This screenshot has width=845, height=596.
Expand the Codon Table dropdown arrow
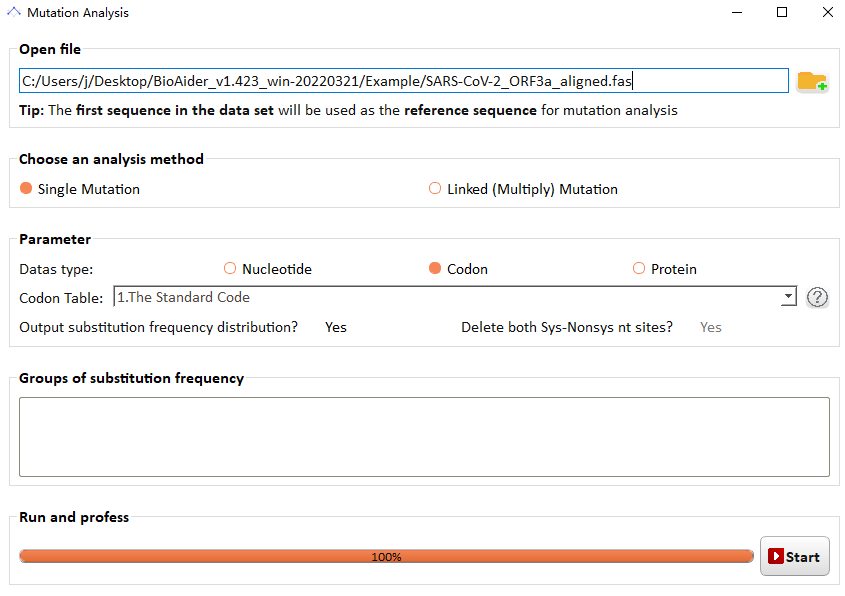pos(788,297)
